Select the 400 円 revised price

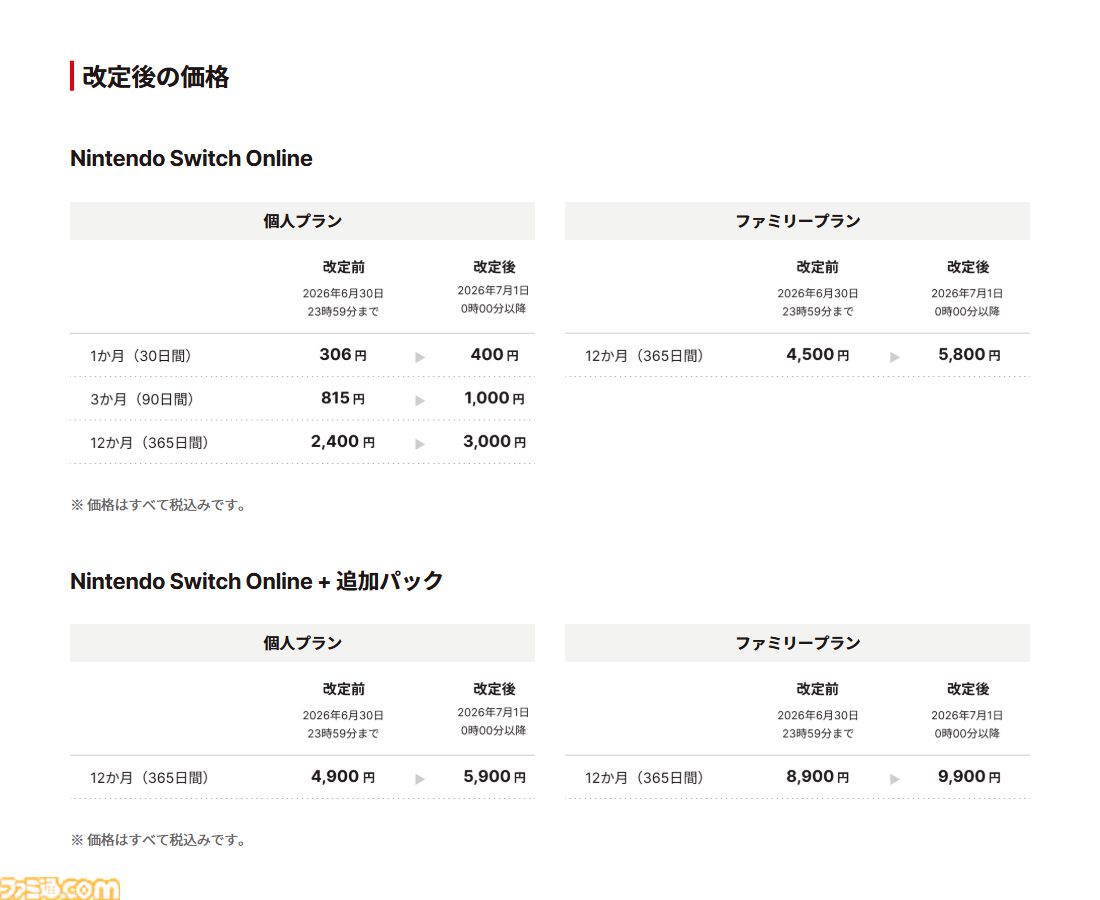(x=495, y=355)
